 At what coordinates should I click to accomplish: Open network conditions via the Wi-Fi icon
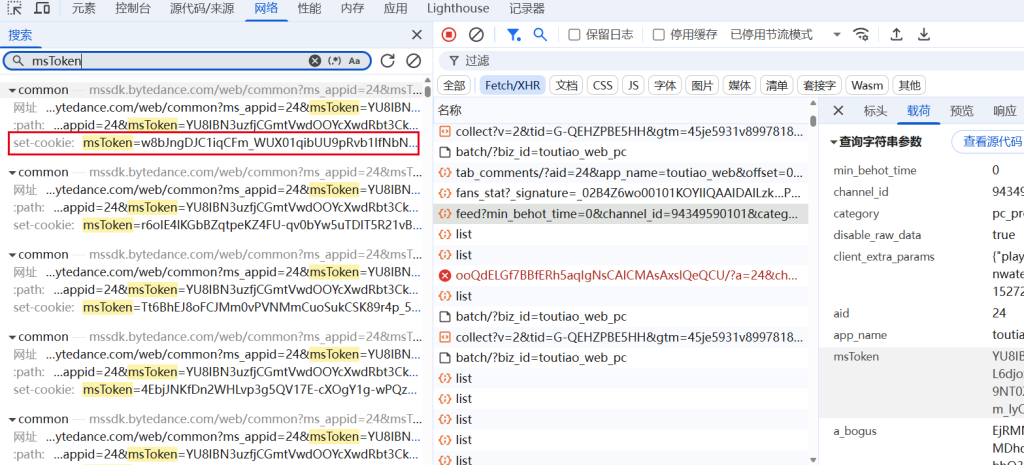pyautogui.click(x=860, y=34)
